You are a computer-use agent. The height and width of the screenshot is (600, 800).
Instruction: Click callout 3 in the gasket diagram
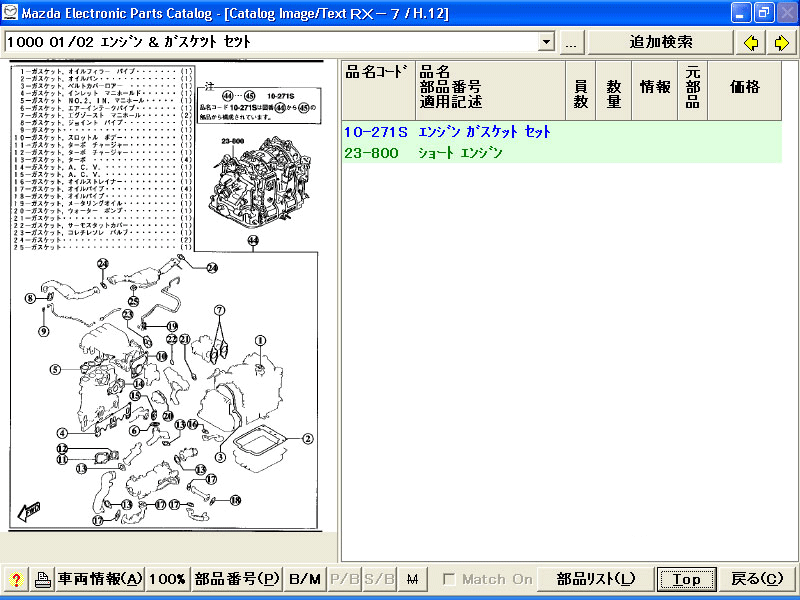tap(220, 457)
